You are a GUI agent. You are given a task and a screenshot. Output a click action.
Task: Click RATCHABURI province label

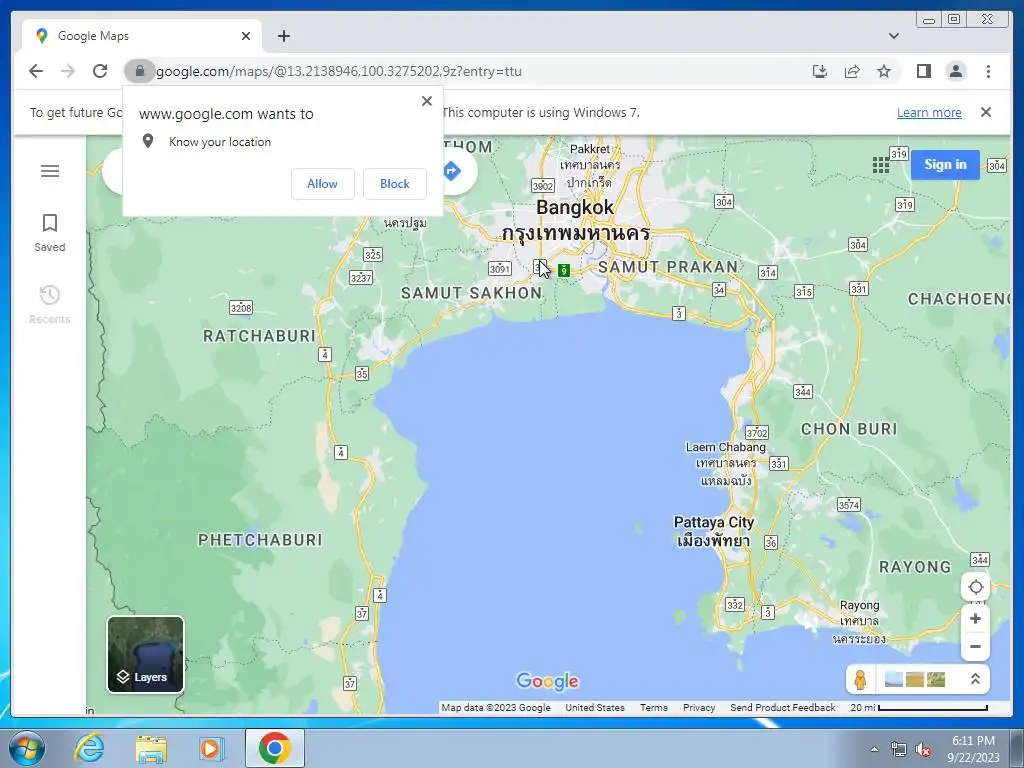259,336
